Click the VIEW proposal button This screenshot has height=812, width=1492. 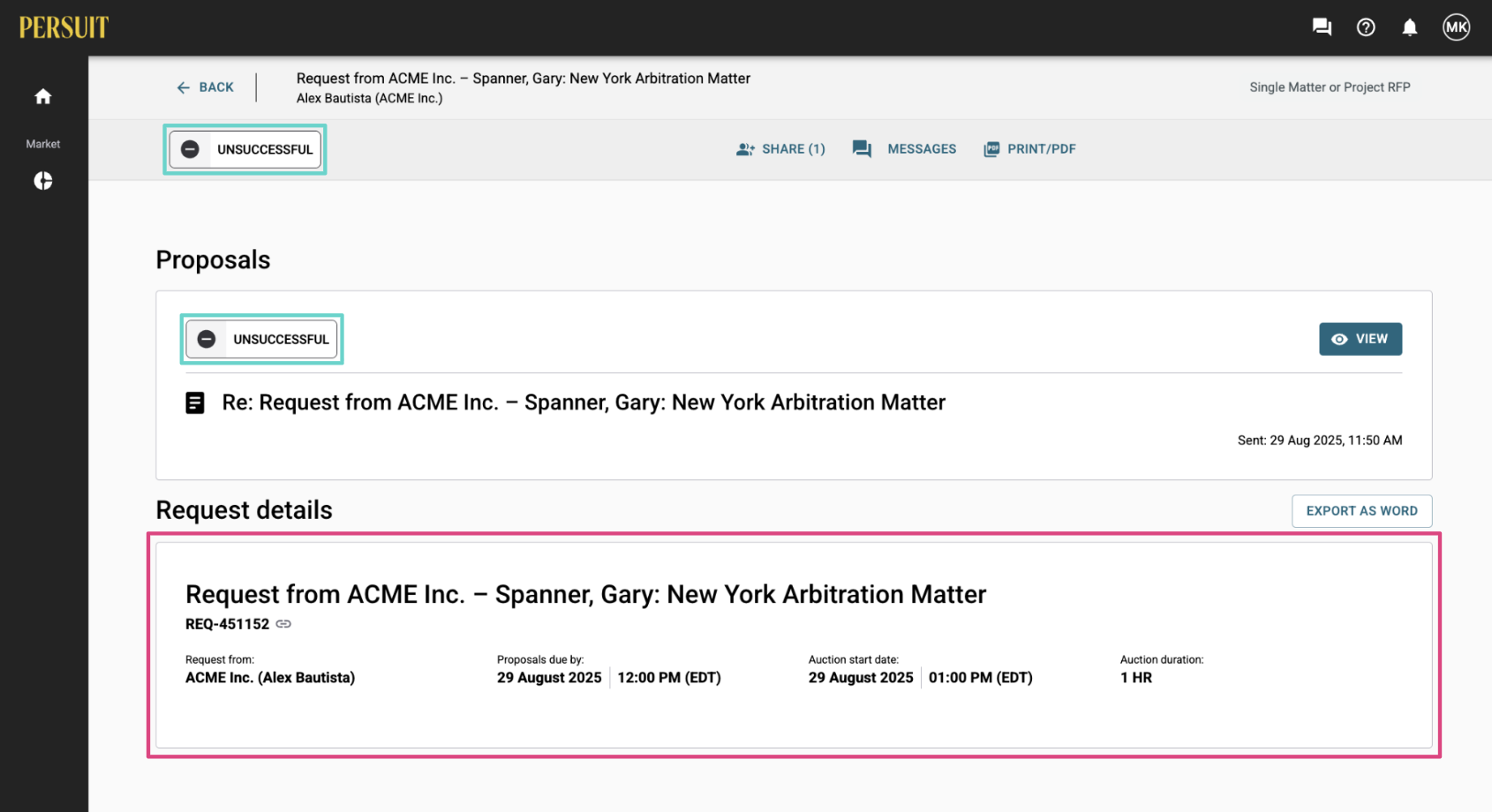pyautogui.click(x=1360, y=339)
